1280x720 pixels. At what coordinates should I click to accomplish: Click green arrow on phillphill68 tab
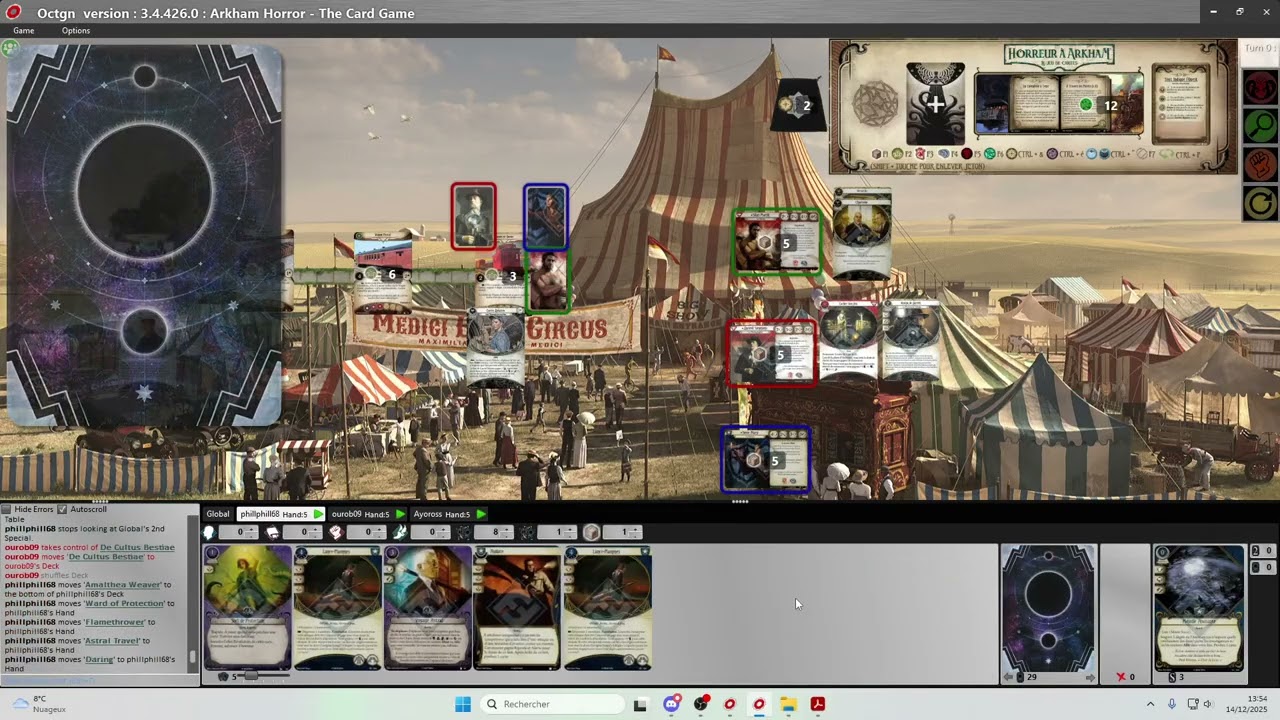tap(318, 514)
